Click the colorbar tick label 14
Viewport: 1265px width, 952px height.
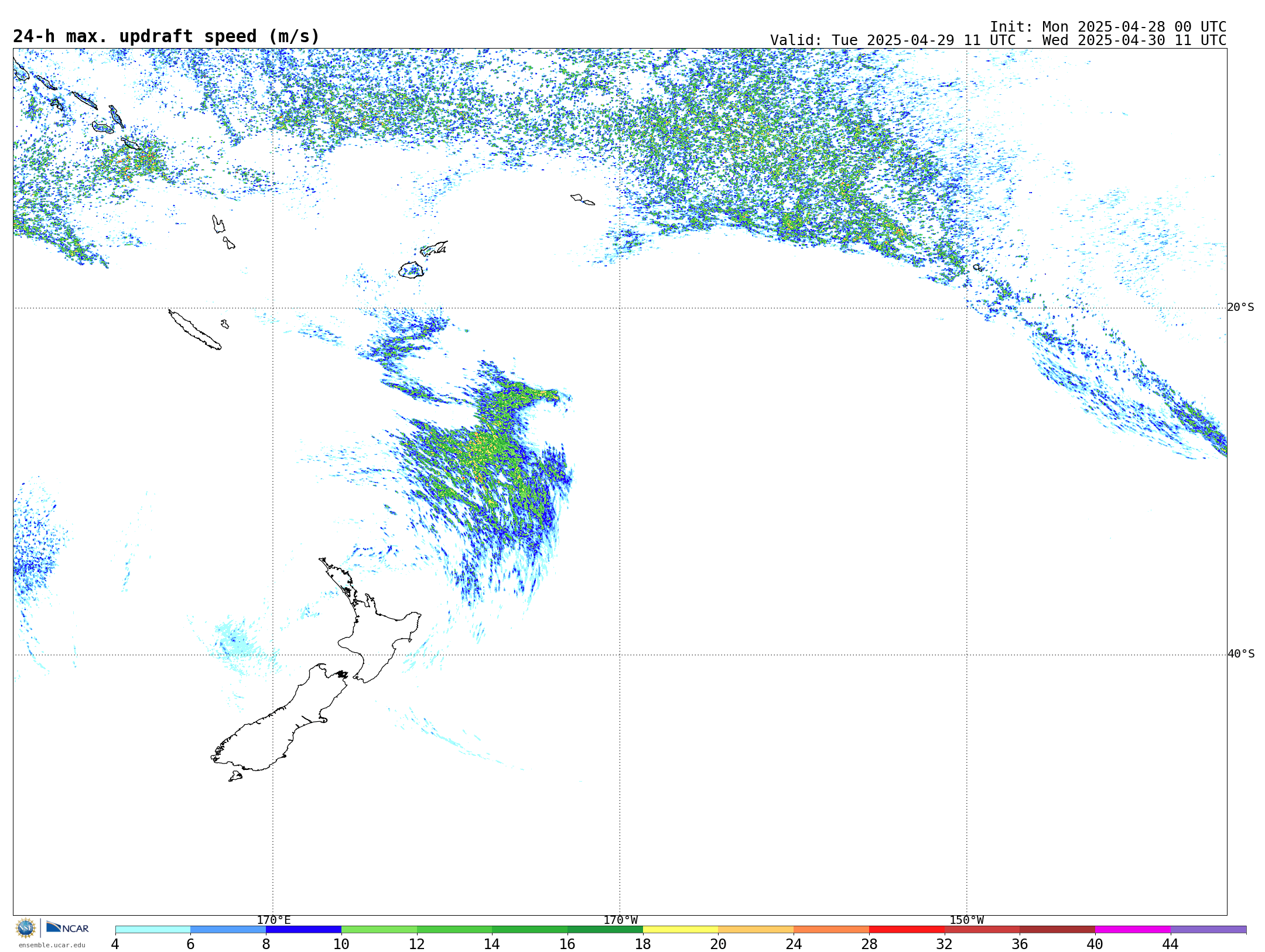point(492,944)
